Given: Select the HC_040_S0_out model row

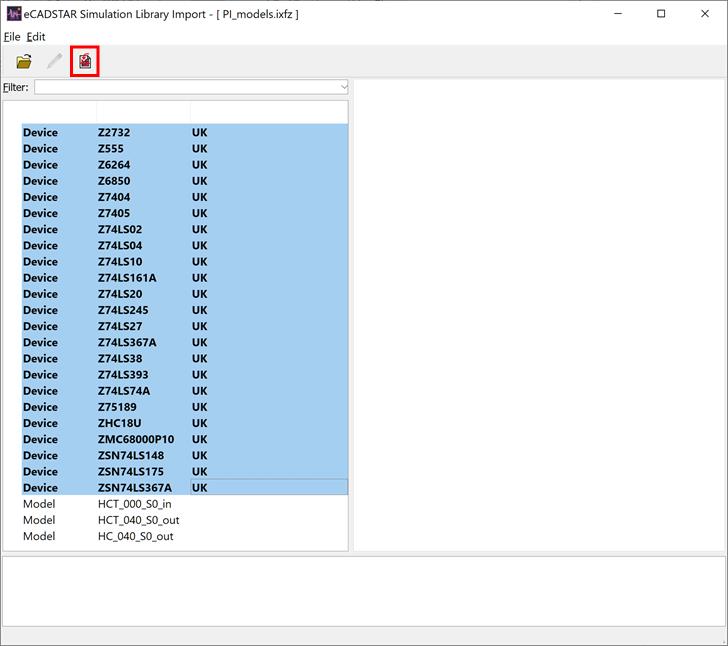Looking at the screenshot, I should (185, 536).
